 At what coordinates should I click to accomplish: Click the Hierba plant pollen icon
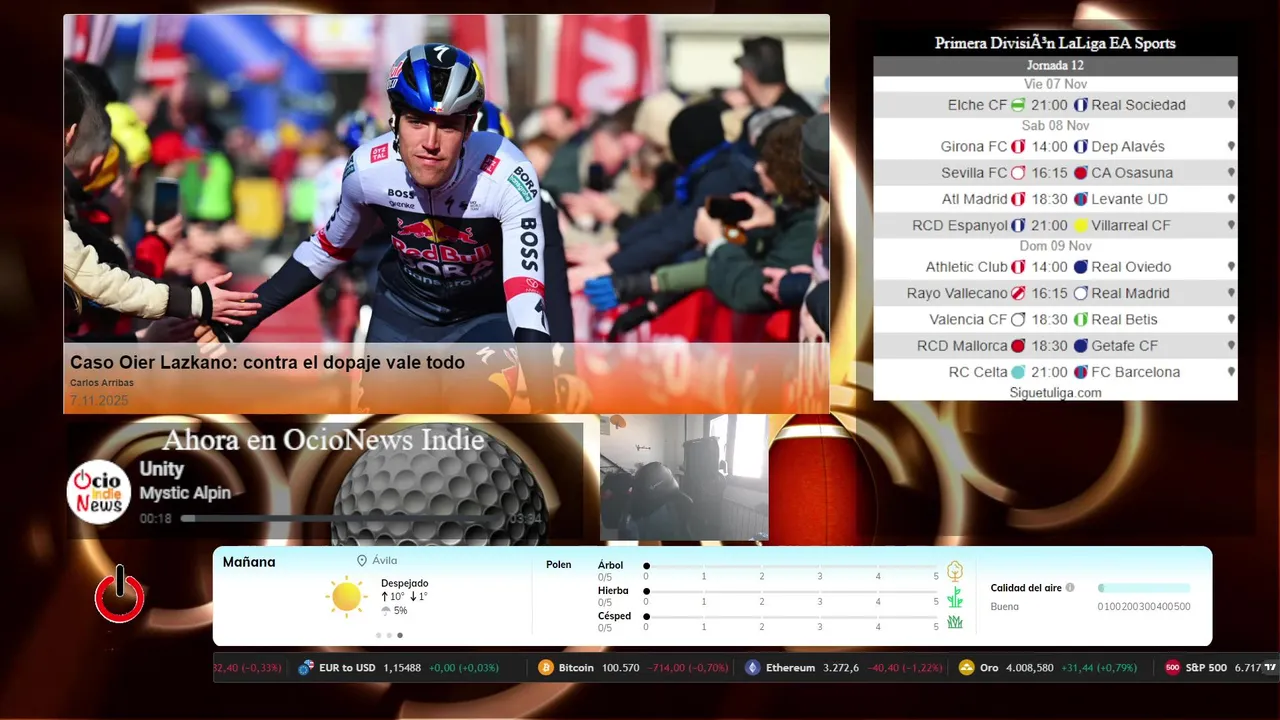coord(955,597)
